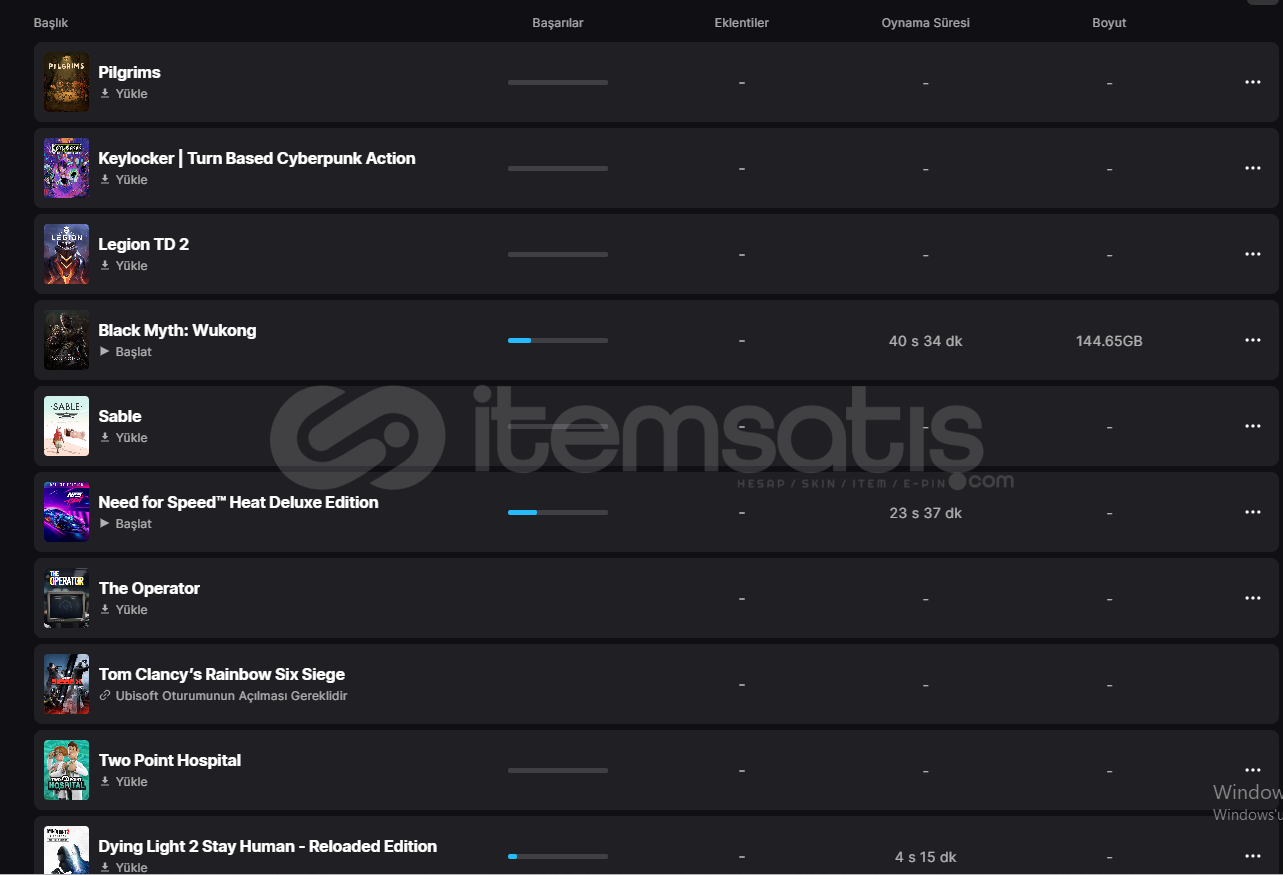Screen dimensions: 1283x875
Task: Open more options for Dying Light 2
Action: point(1252,856)
